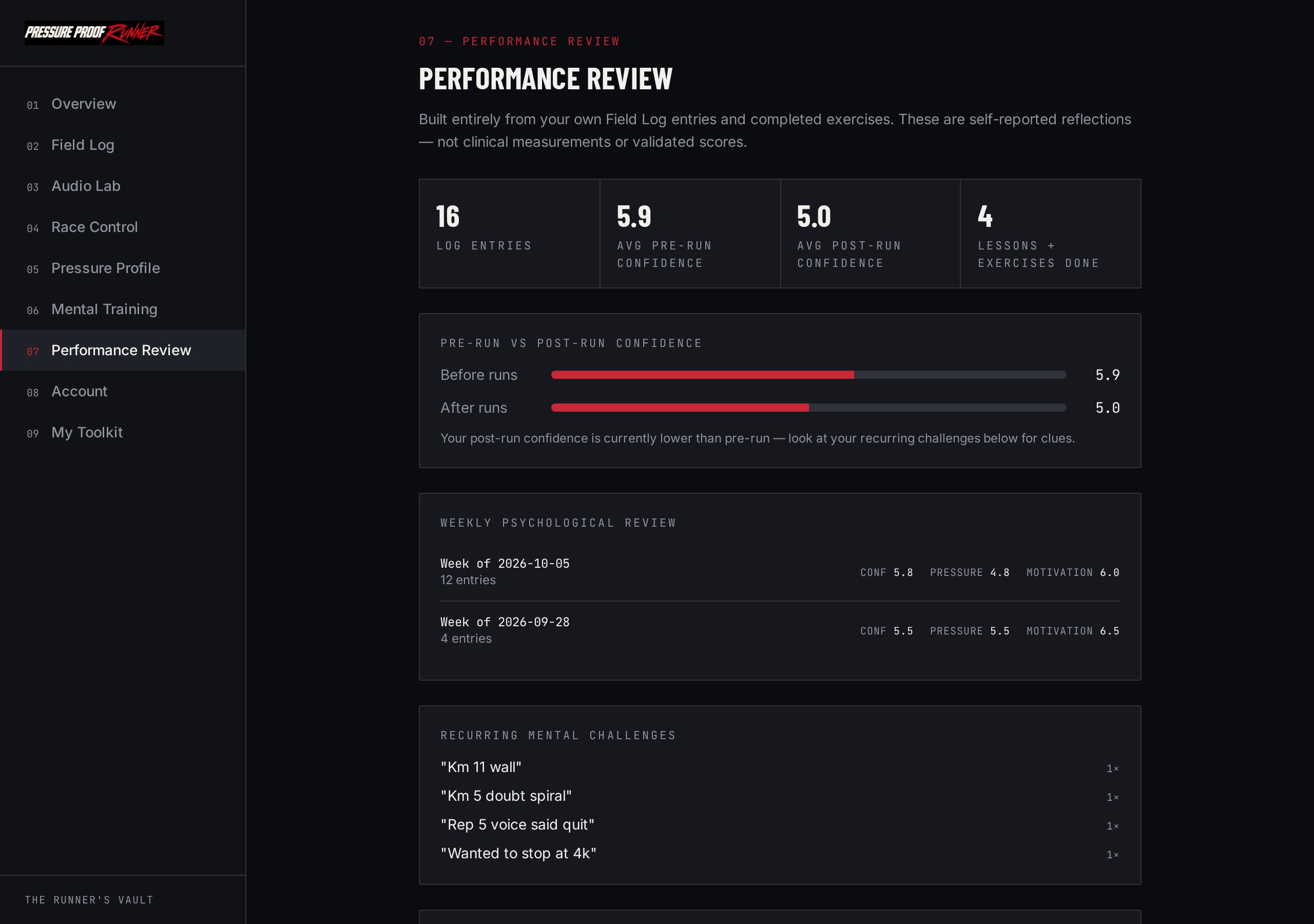
Task: Click the Weekly Psychological Review heading
Action: 558,523
